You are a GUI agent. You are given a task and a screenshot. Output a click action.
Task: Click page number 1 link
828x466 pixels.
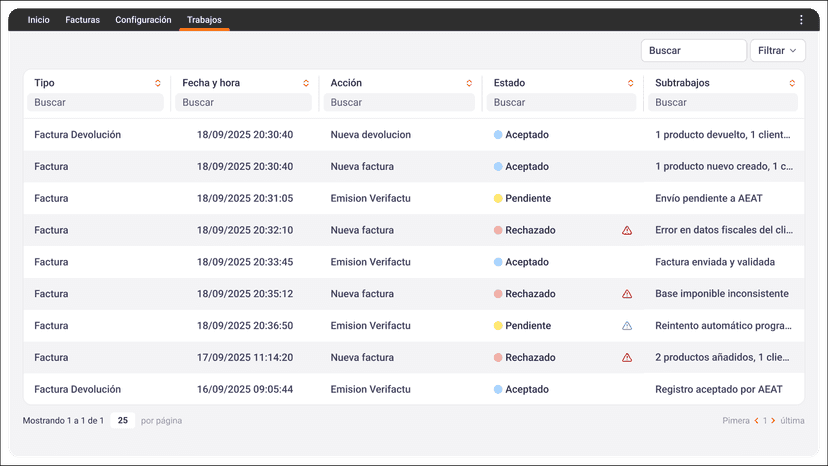[x=765, y=421]
